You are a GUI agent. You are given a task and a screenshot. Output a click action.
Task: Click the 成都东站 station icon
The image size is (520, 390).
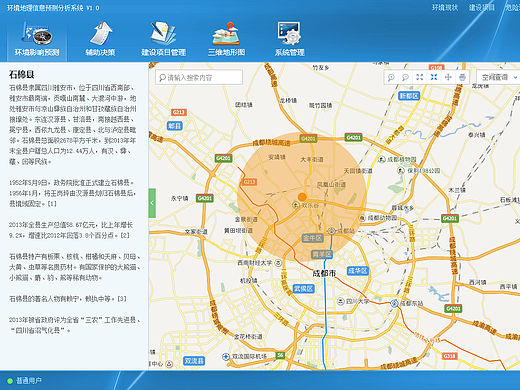point(395,303)
